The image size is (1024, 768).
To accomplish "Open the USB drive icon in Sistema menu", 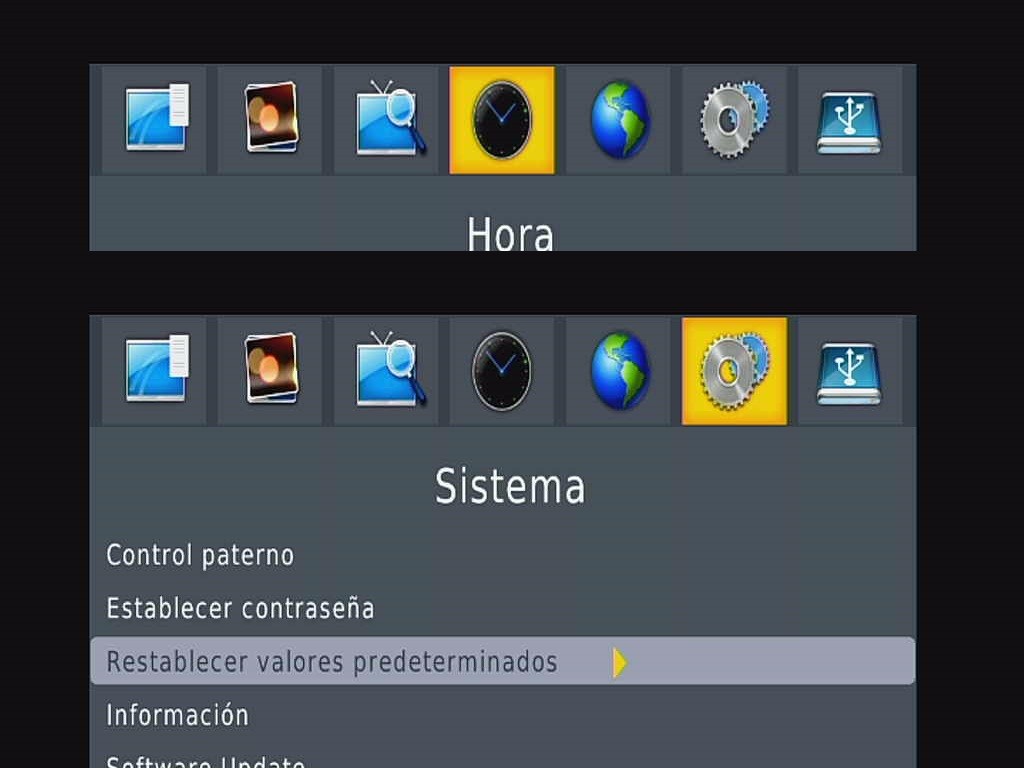I will (x=850, y=371).
